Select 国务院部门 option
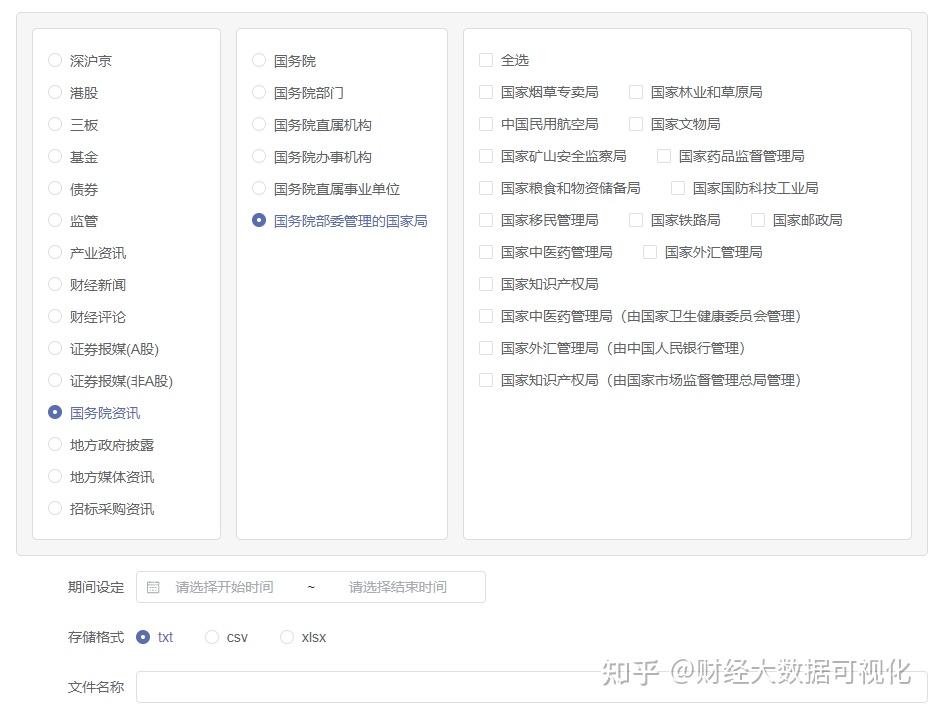Screen dimensions: 935x710 pyautogui.click(x=259, y=92)
